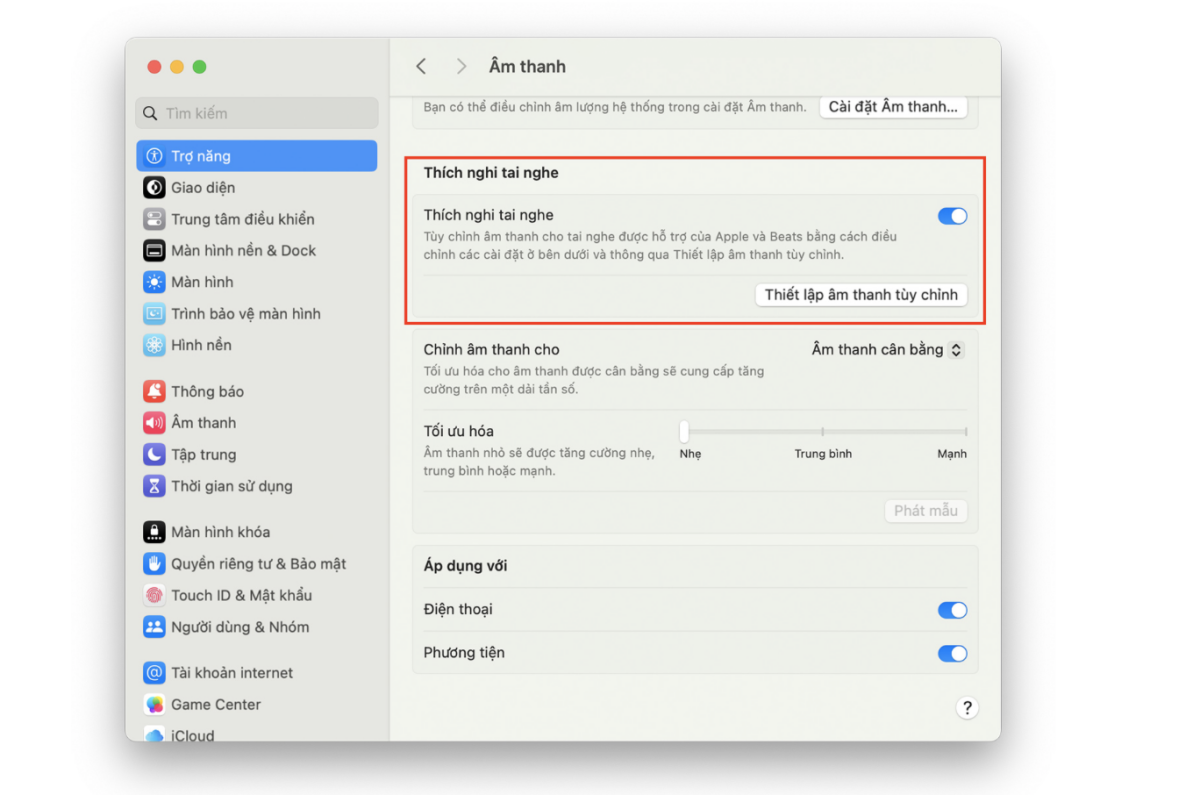The width and height of the screenshot is (1200, 795).
Task: Disable the Điện thoại switch
Action: pyautogui.click(x=952, y=610)
